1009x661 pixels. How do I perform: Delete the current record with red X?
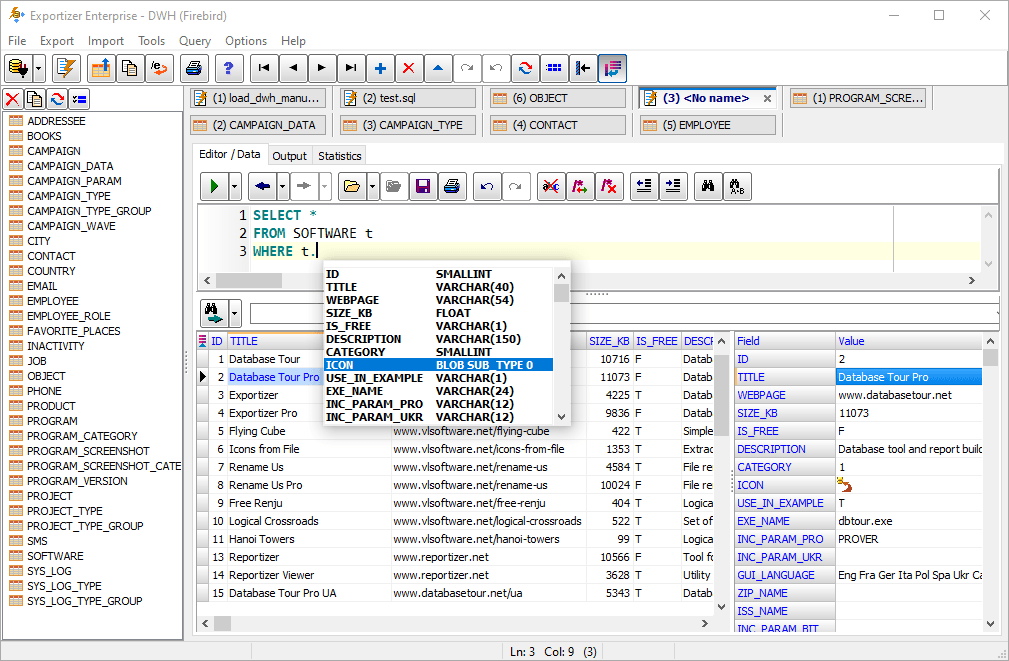tap(409, 68)
